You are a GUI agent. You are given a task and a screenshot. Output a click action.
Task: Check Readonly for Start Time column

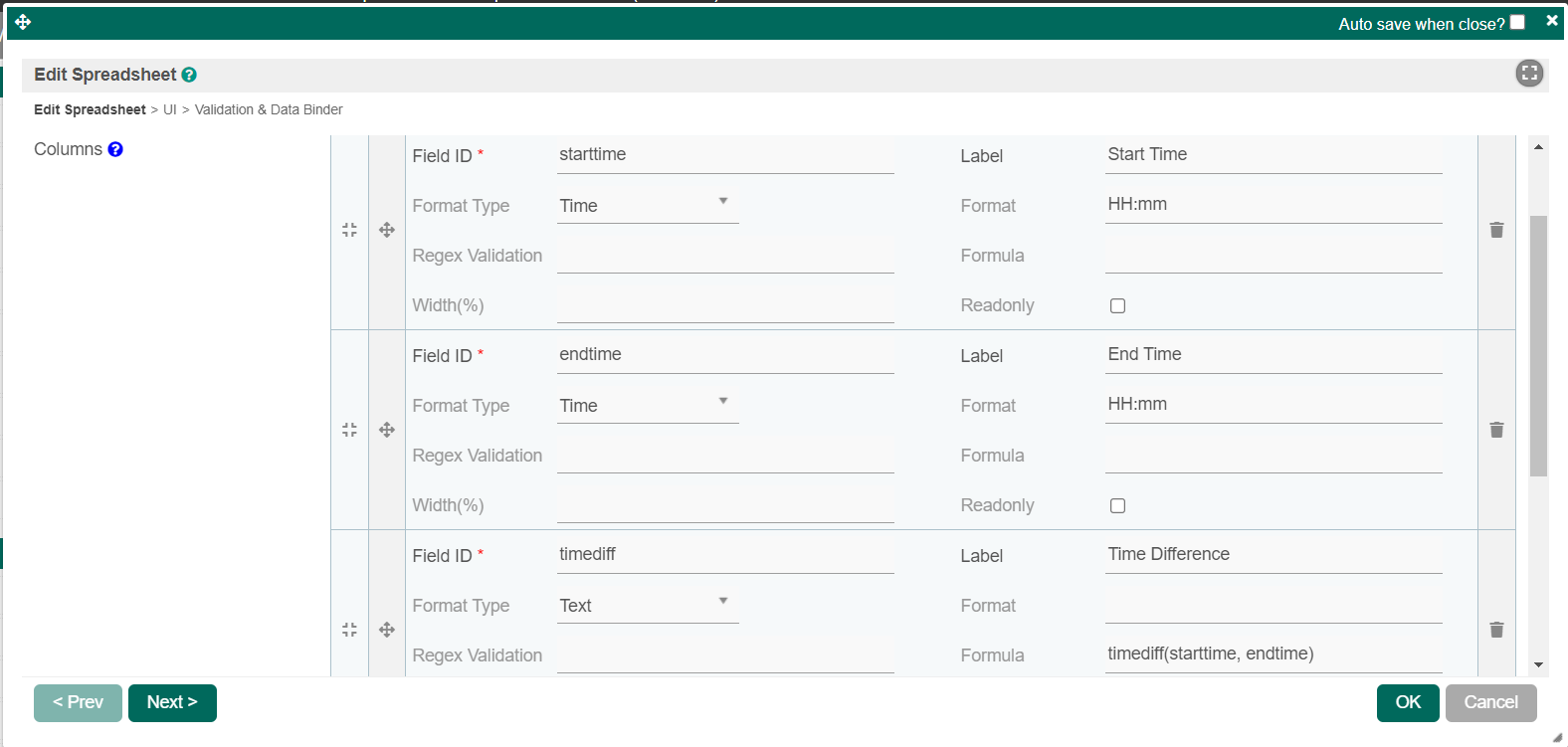[1117, 306]
